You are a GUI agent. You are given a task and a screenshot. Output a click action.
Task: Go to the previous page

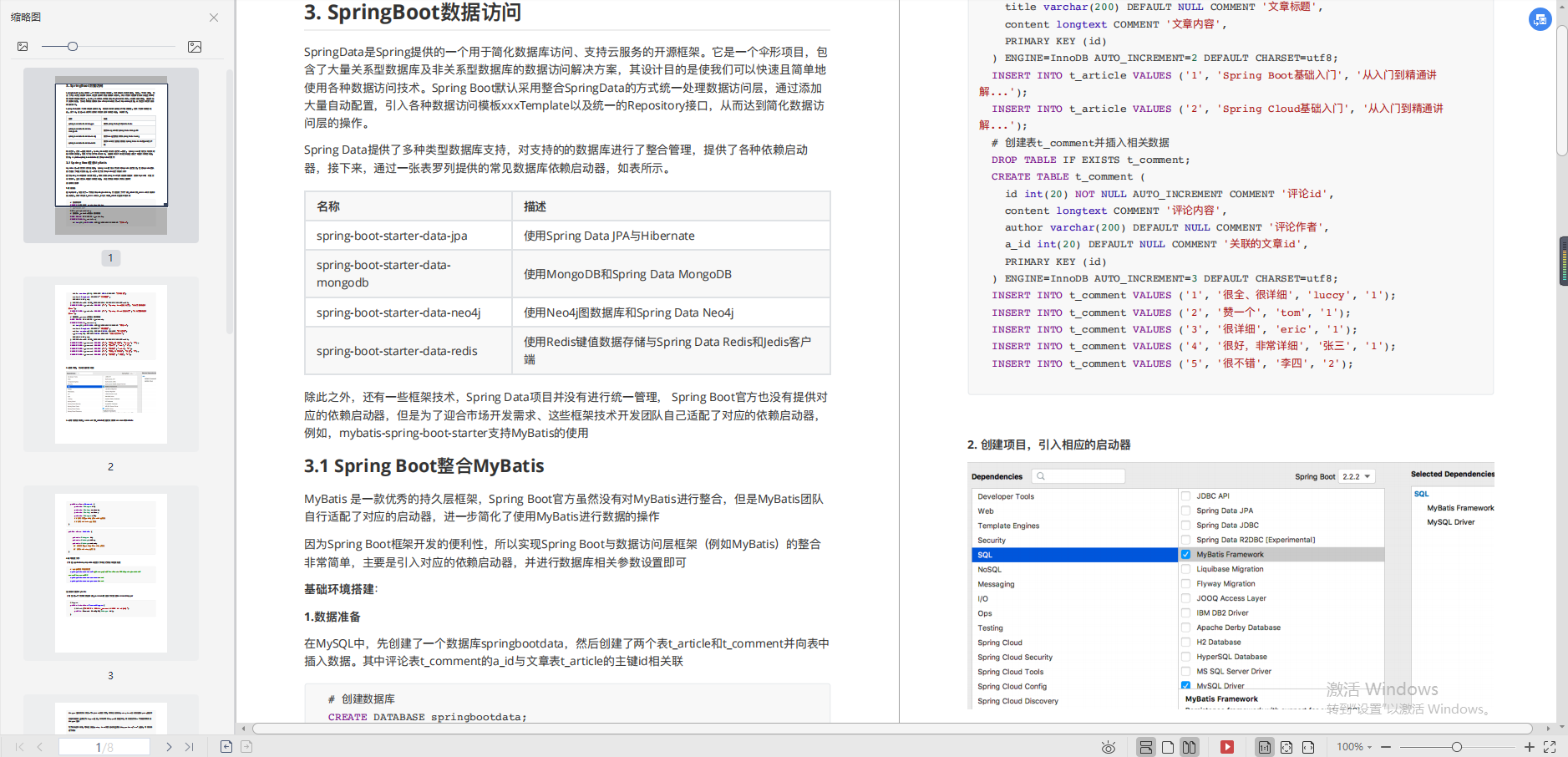click(x=39, y=747)
